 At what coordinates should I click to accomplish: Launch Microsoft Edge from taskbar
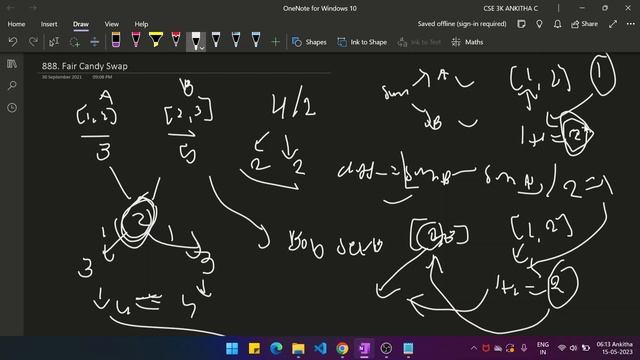pos(276,349)
